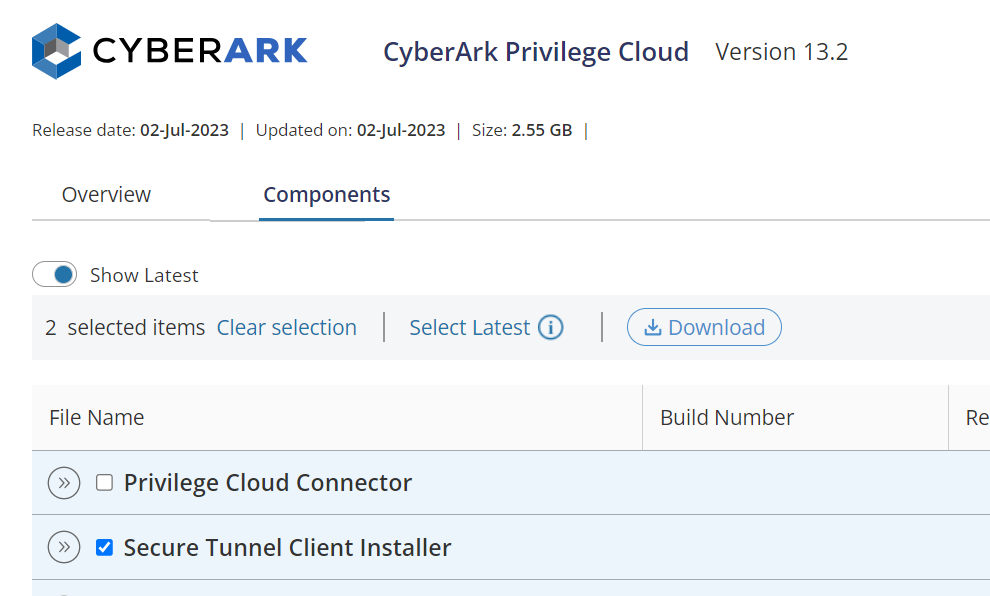The image size is (990, 596).
Task: Switch to the Overview tab
Action: coord(106,194)
